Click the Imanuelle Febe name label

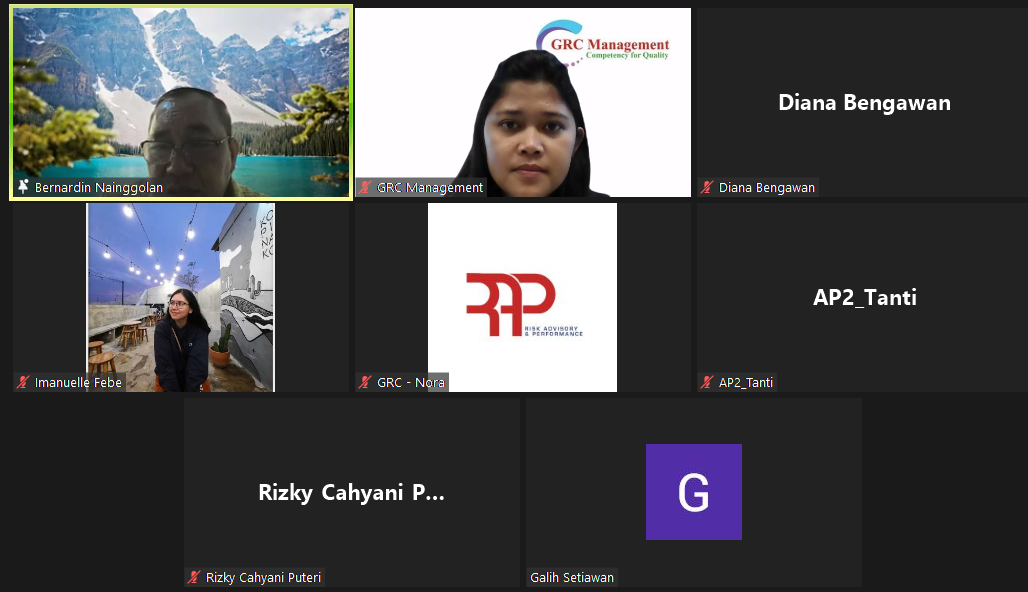(x=78, y=382)
